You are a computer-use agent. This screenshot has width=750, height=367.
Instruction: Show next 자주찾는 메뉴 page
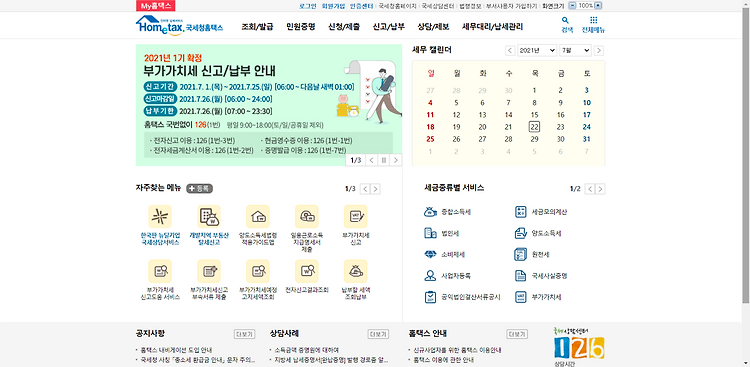(x=376, y=189)
